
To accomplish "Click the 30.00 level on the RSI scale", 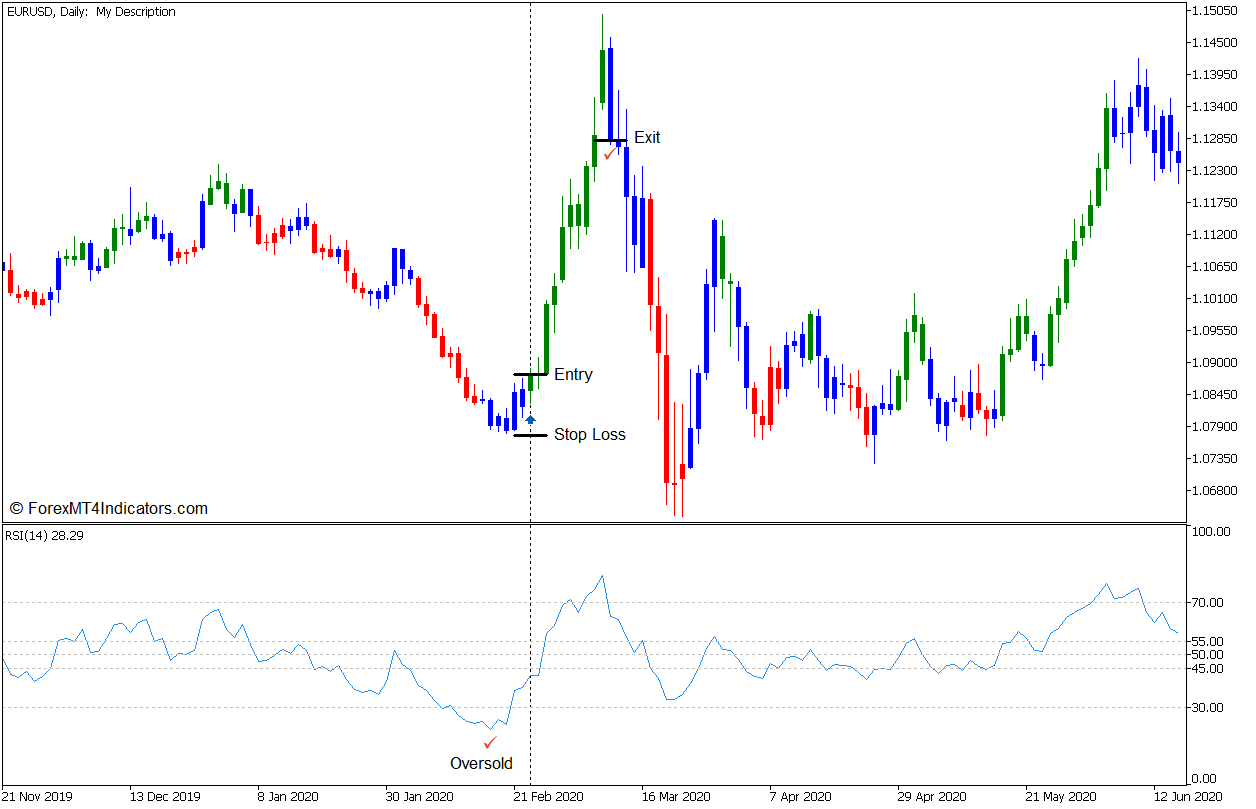I will click(x=1208, y=708).
